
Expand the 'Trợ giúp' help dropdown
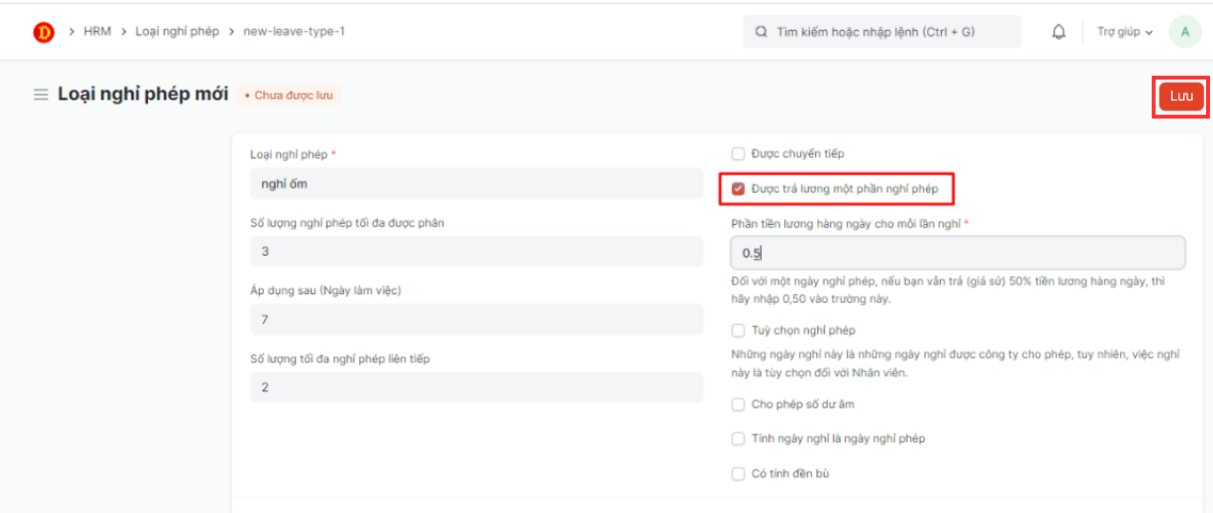[x=1125, y=32]
